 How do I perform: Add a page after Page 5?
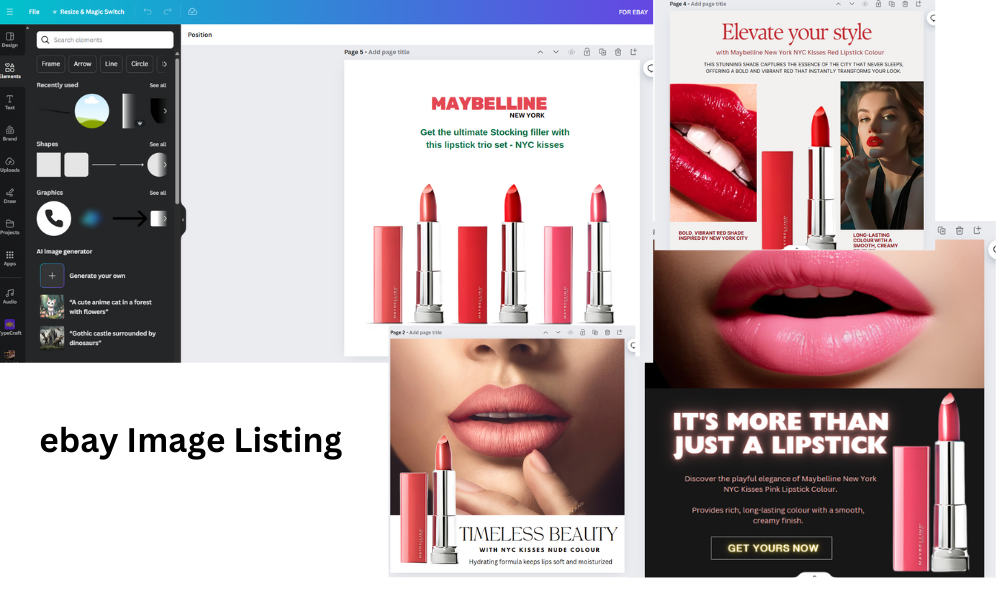point(633,52)
